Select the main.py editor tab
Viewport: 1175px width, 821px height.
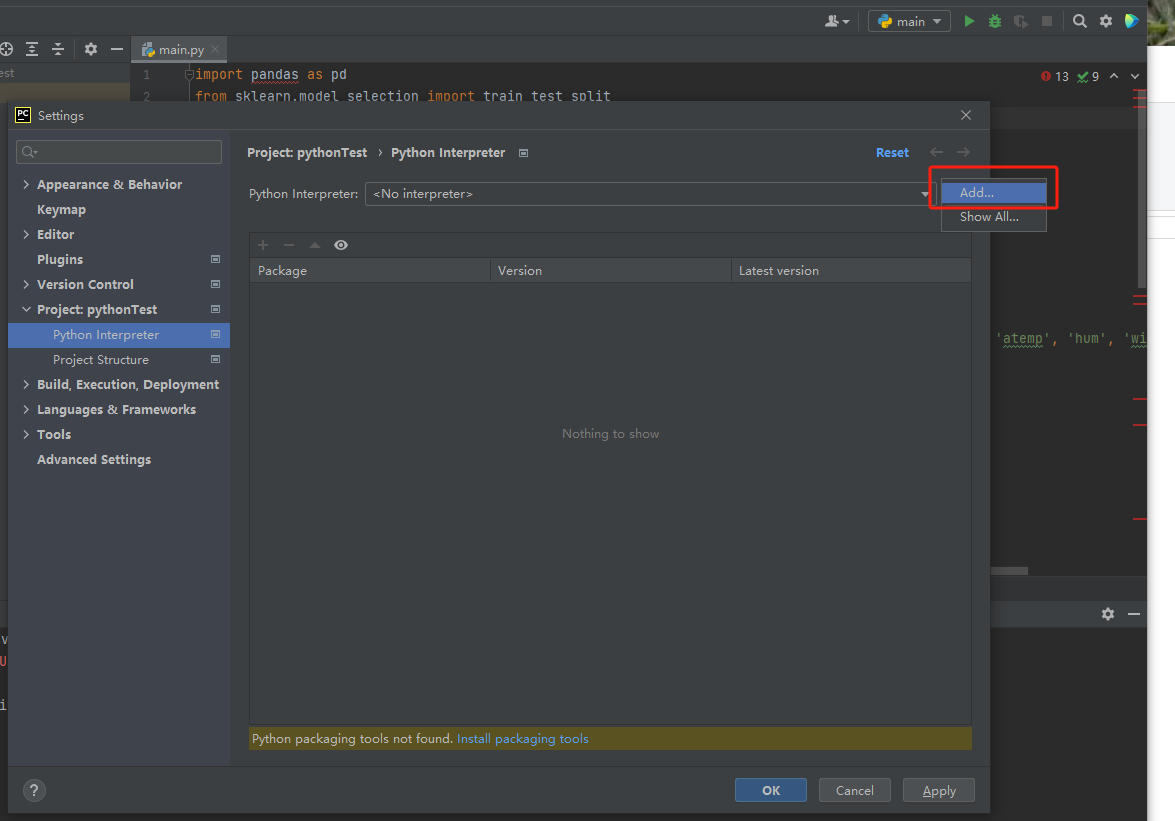(x=178, y=49)
